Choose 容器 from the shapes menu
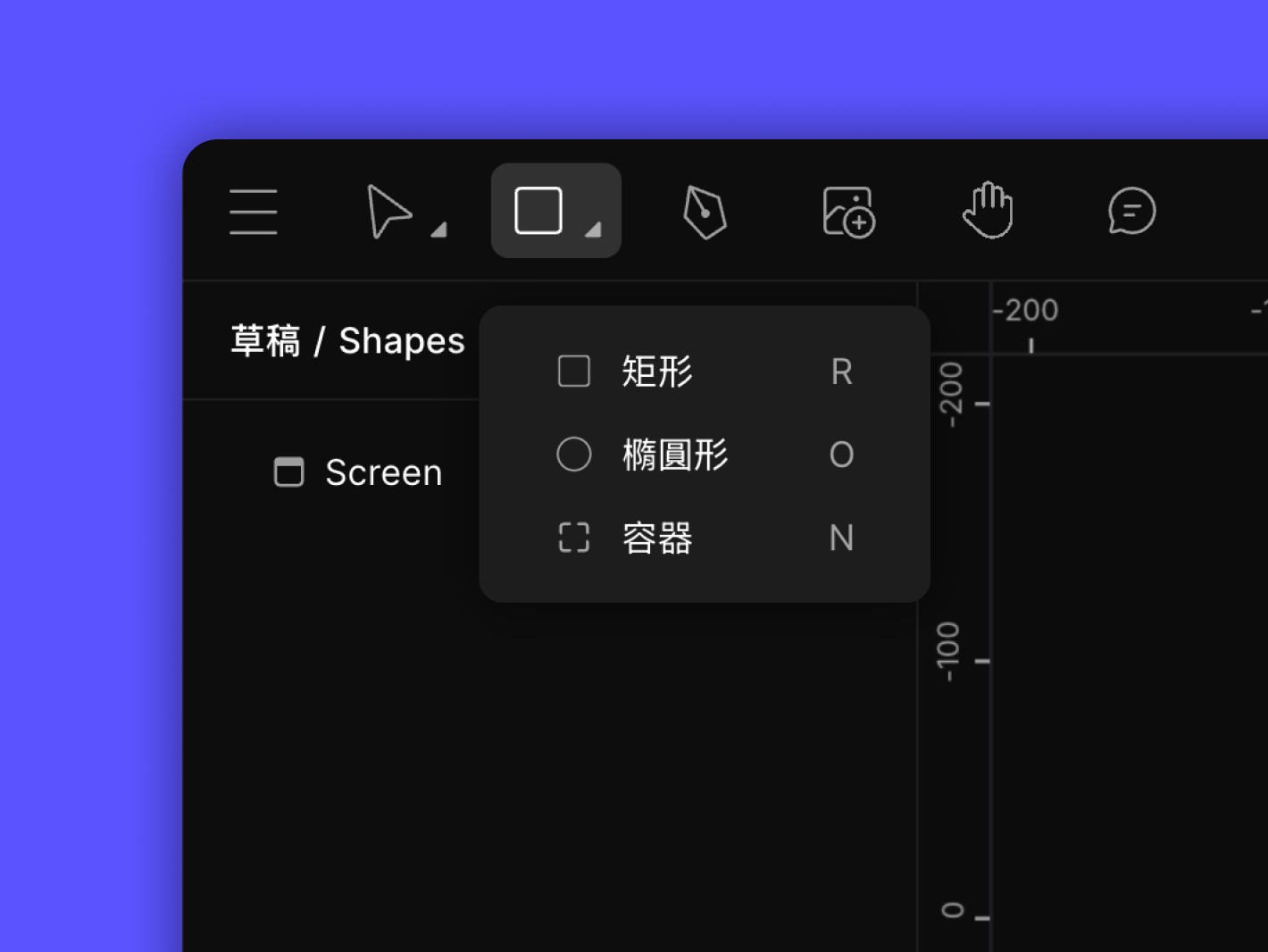 [705, 538]
